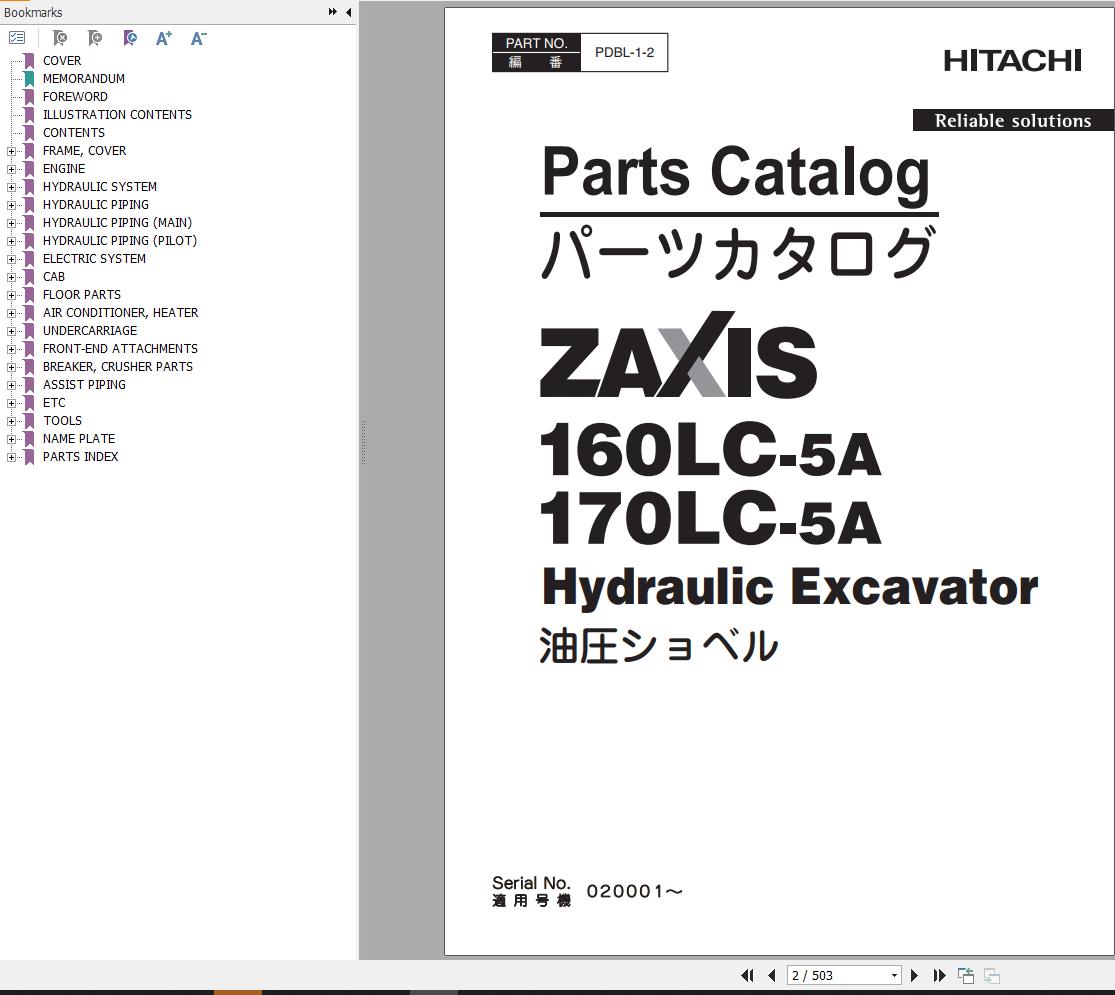Select the FRONT-END ATTACHMENTS label
1115x995 pixels.
click(x=120, y=348)
